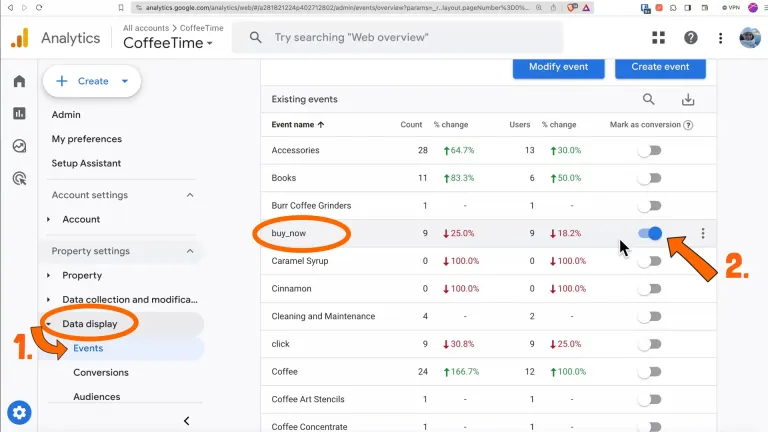Open Setup Assistant in admin menu
The image size is (768, 432).
click(x=86, y=163)
